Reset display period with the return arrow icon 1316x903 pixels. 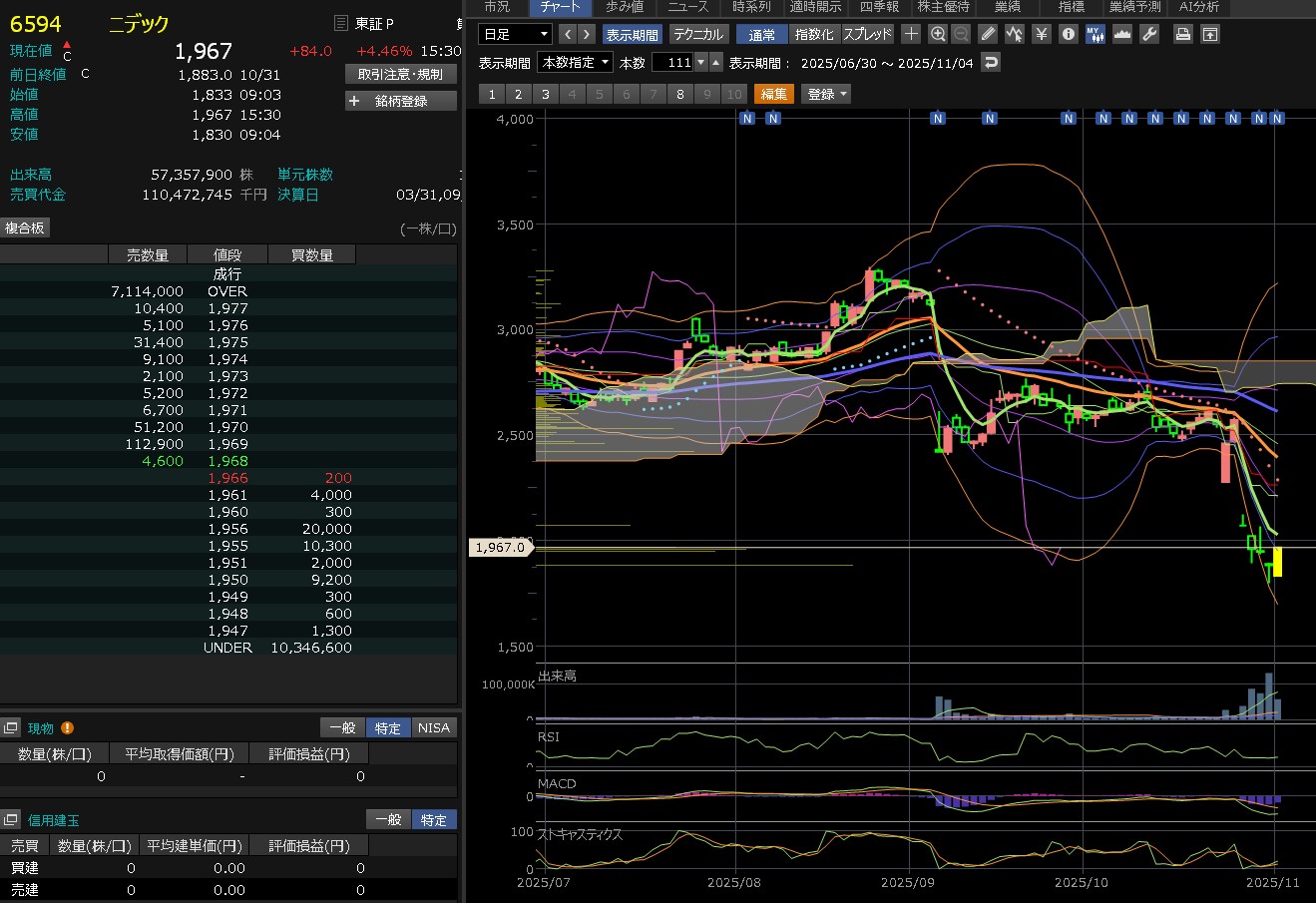tap(990, 63)
